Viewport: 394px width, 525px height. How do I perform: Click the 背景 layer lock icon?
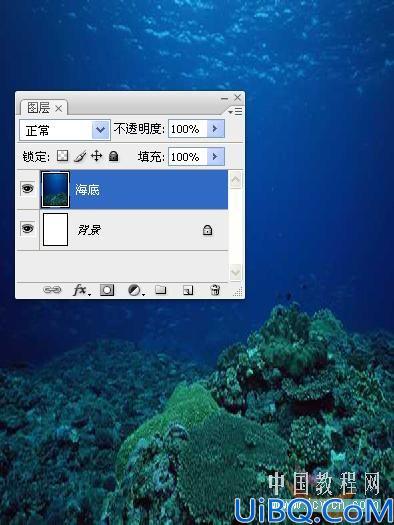click(x=208, y=230)
